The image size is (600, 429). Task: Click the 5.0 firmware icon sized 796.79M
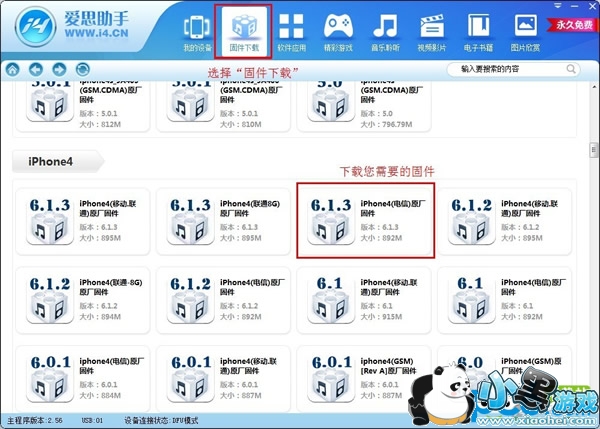pos(331,101)
